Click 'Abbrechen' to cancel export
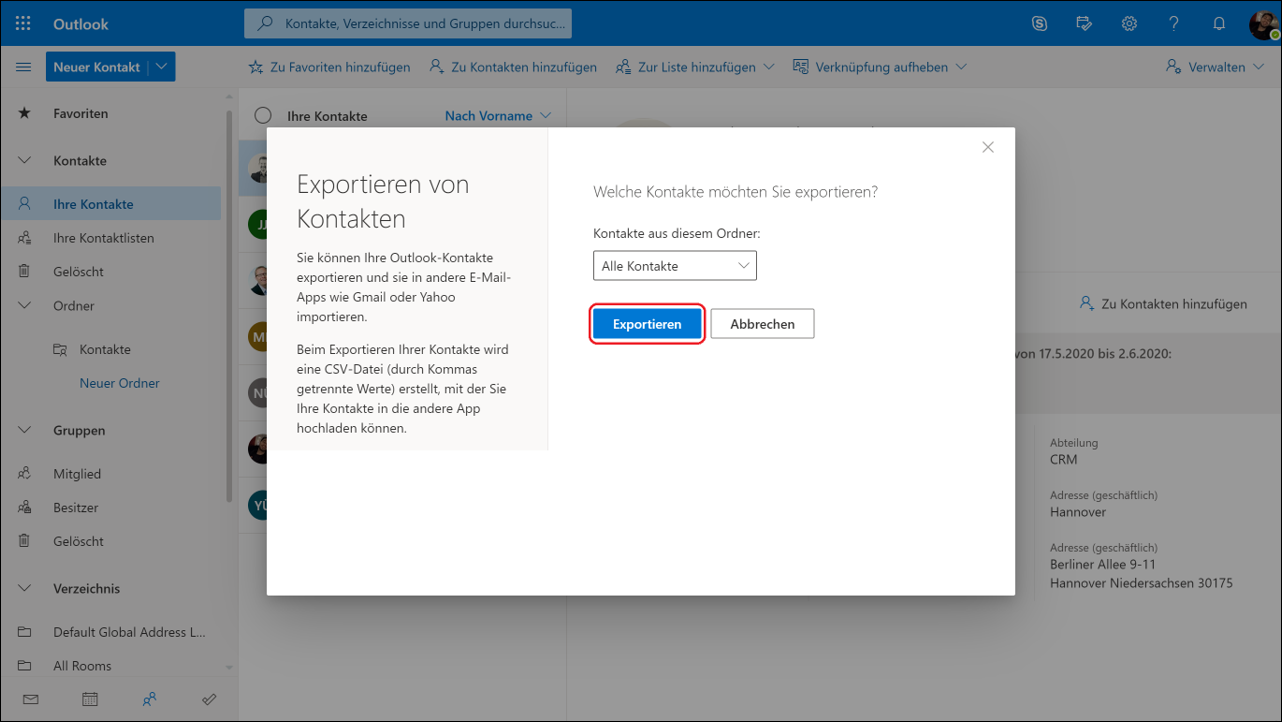 (x=762, y=324)
